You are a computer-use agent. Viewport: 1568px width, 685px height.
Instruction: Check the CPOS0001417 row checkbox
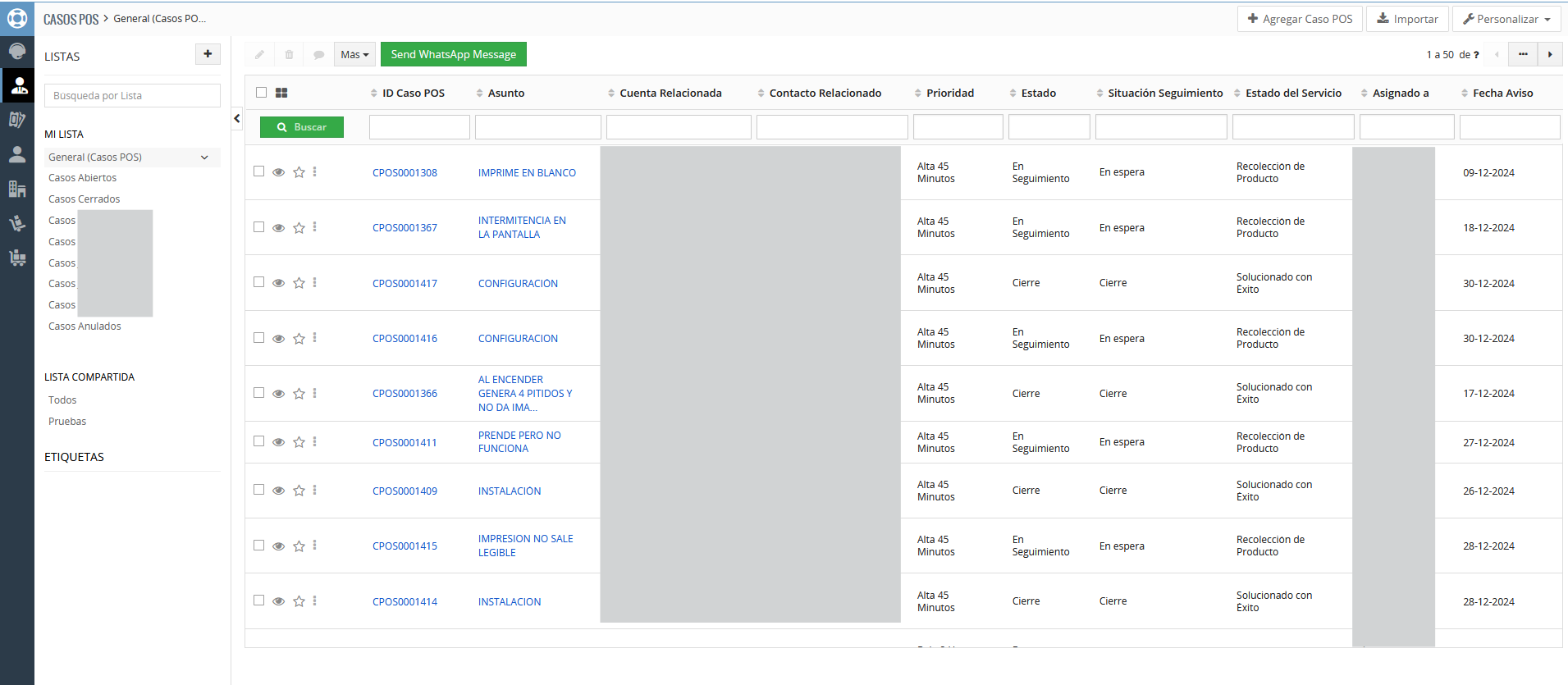[259, 282]
